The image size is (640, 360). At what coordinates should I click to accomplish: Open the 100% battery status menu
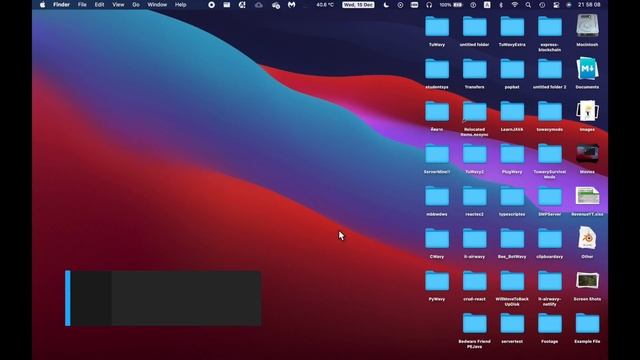click(451, 5)
